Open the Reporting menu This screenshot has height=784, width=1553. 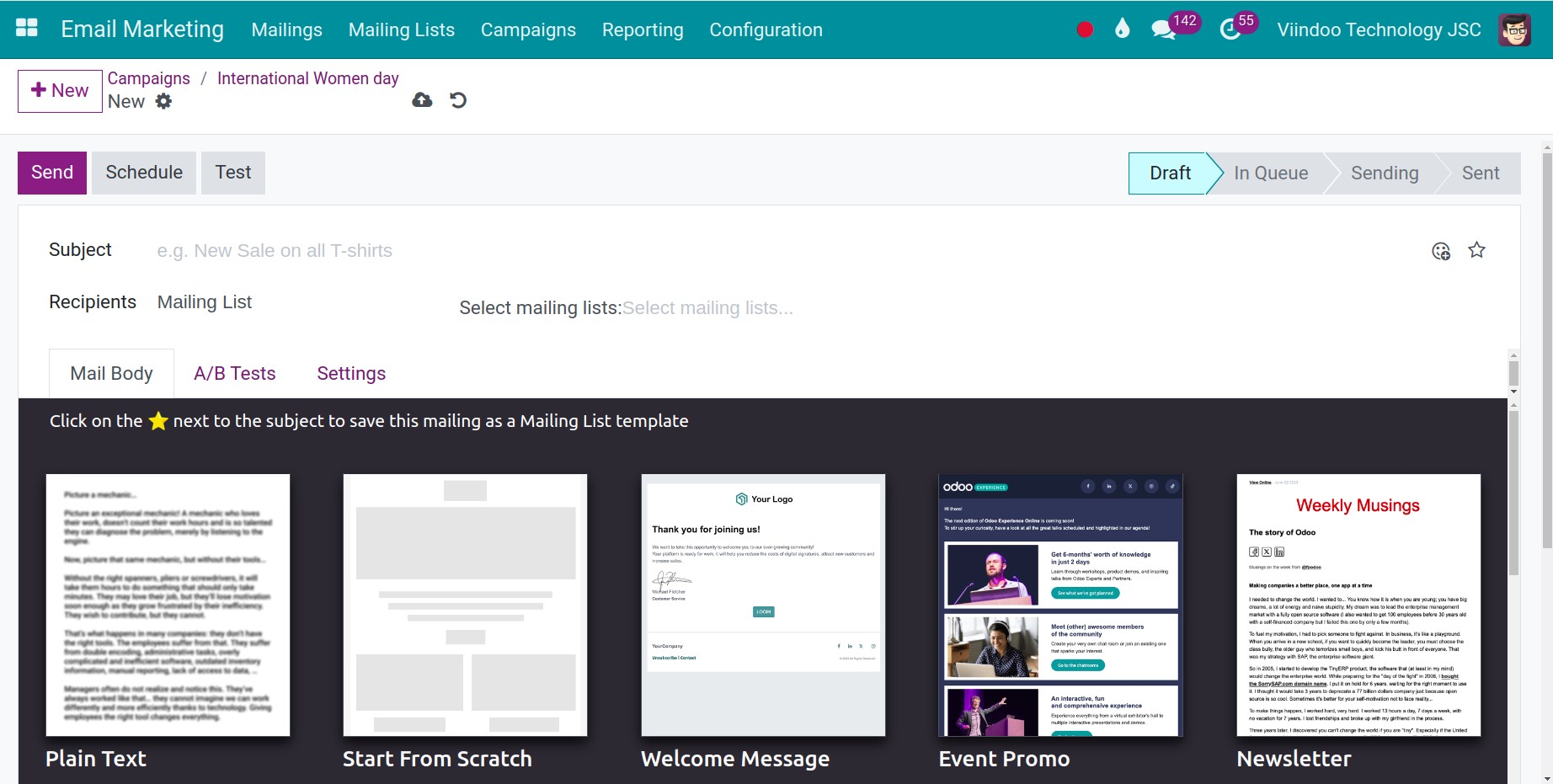pos(643,29)
